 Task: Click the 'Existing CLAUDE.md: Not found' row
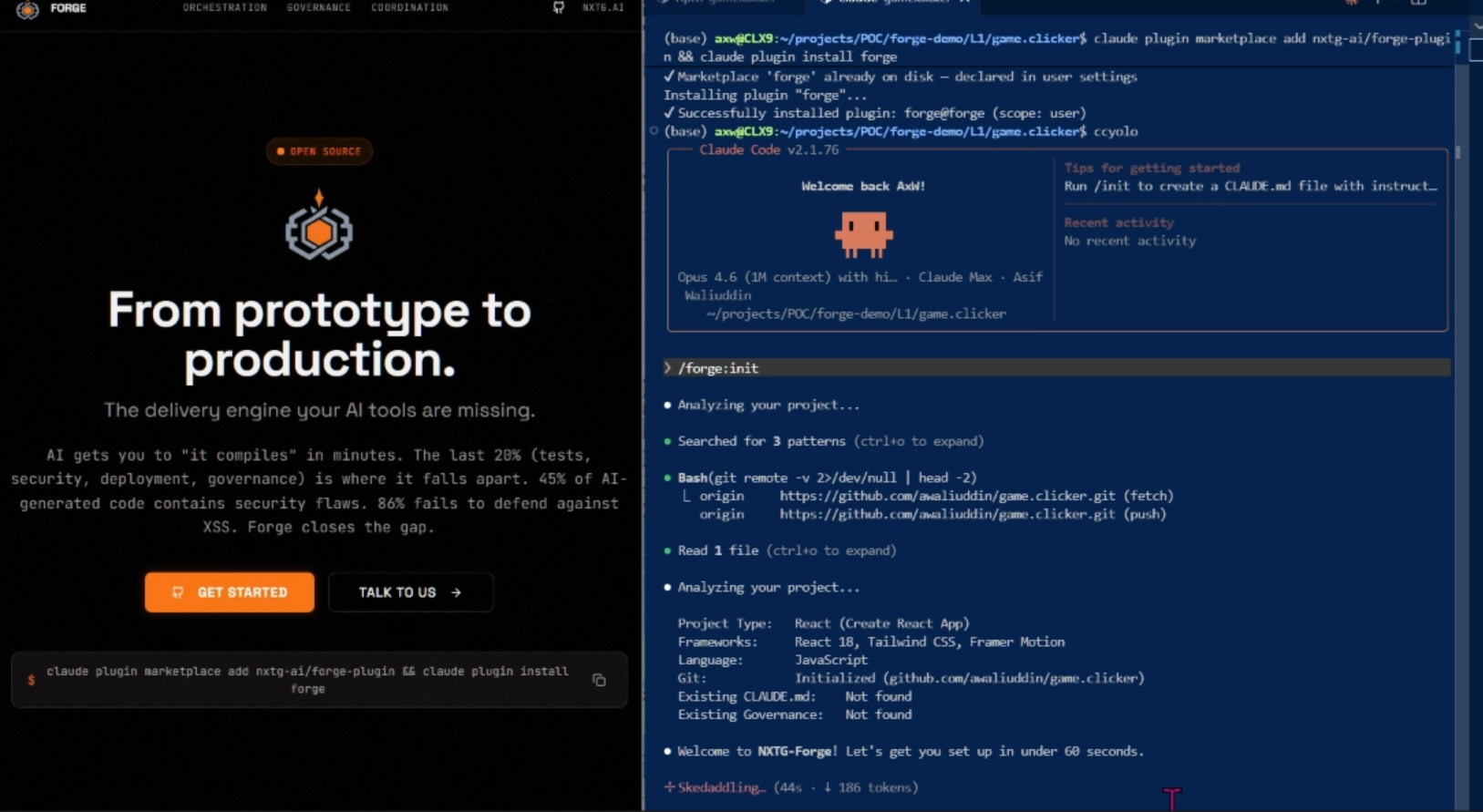point(794,696)
